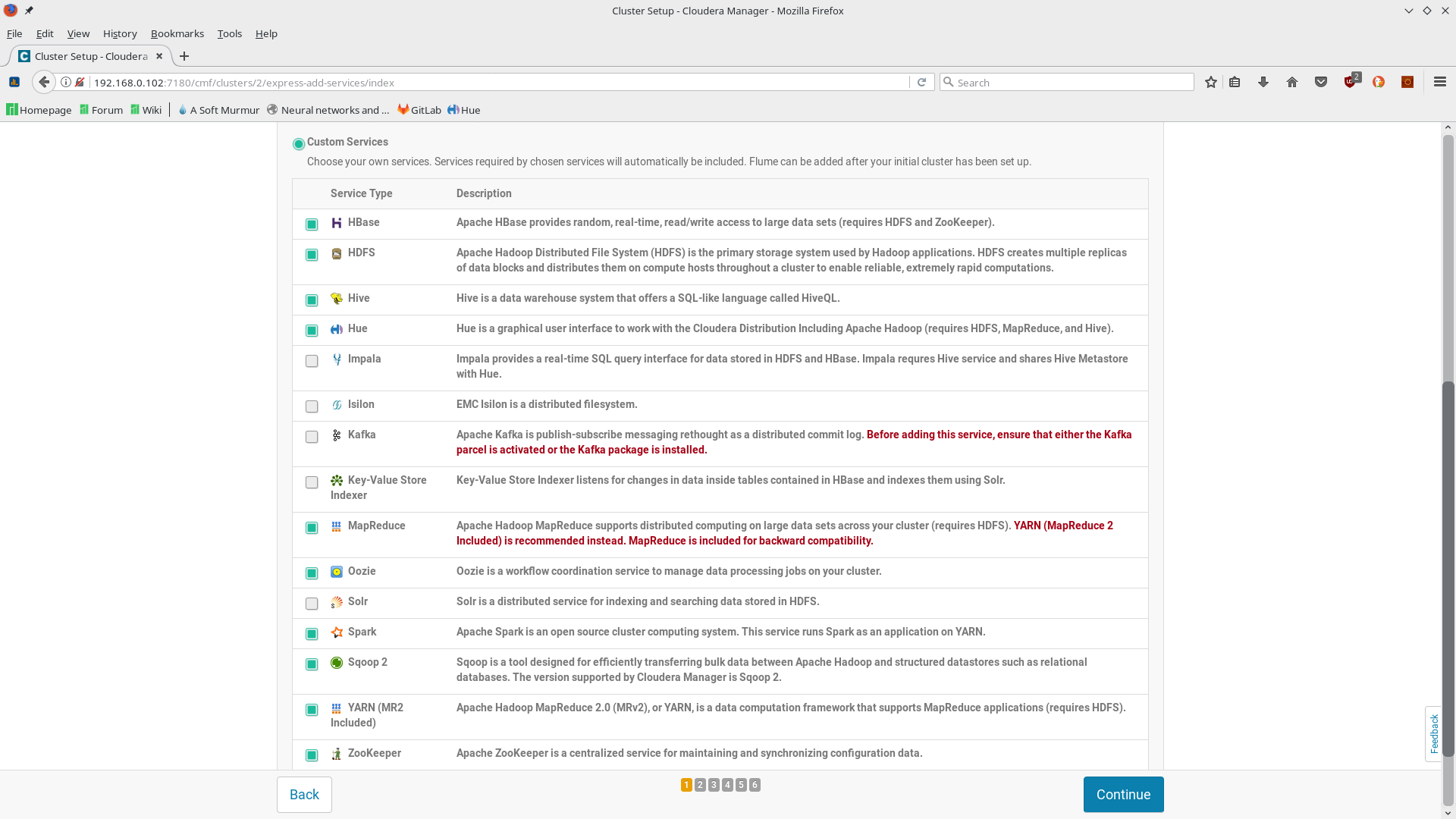This screenshot has height=819, width=1456.
Task: Open the History menu
Action: (x=120, y=33)
